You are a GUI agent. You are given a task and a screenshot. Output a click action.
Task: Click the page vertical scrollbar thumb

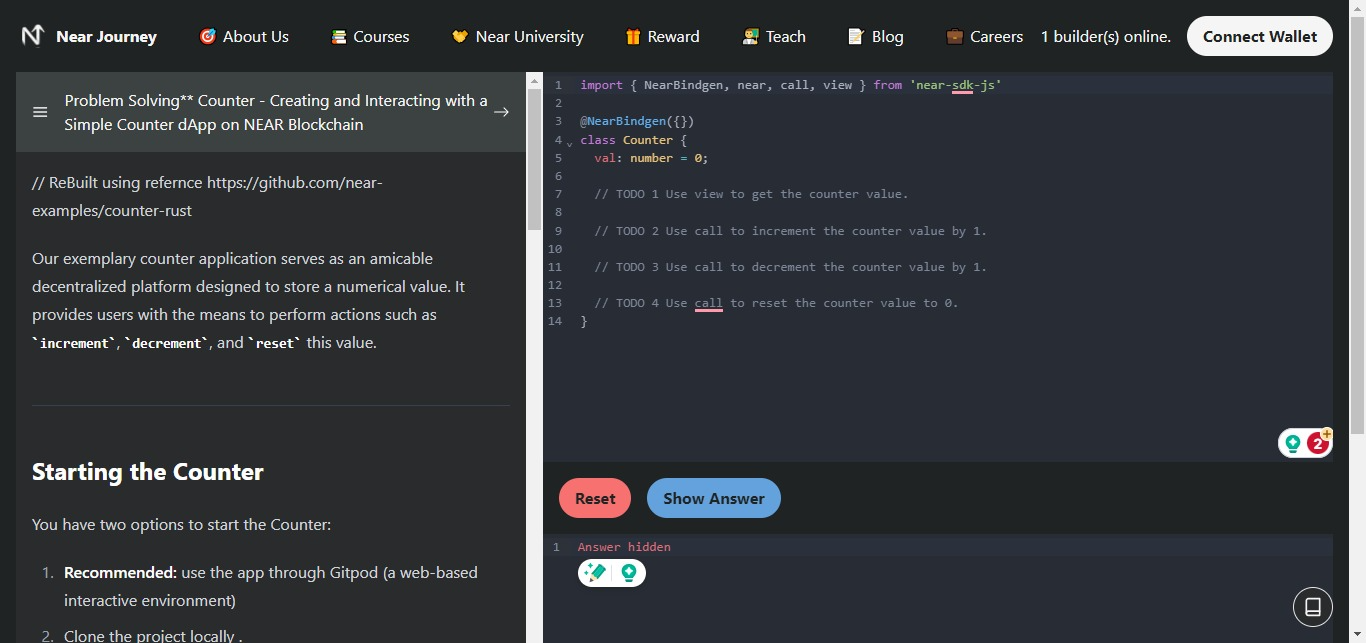[x=1357, y=225]
